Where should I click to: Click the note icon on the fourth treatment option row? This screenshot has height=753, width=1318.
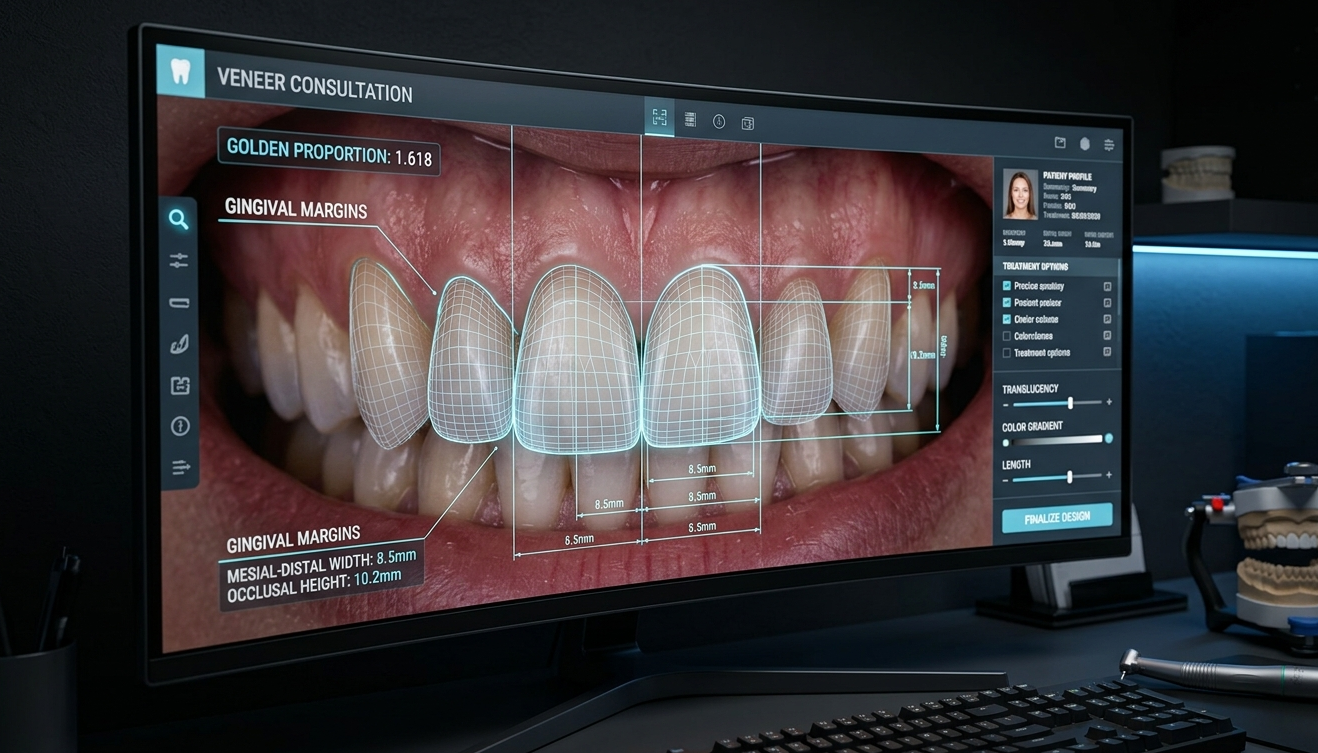[1107, 336]
